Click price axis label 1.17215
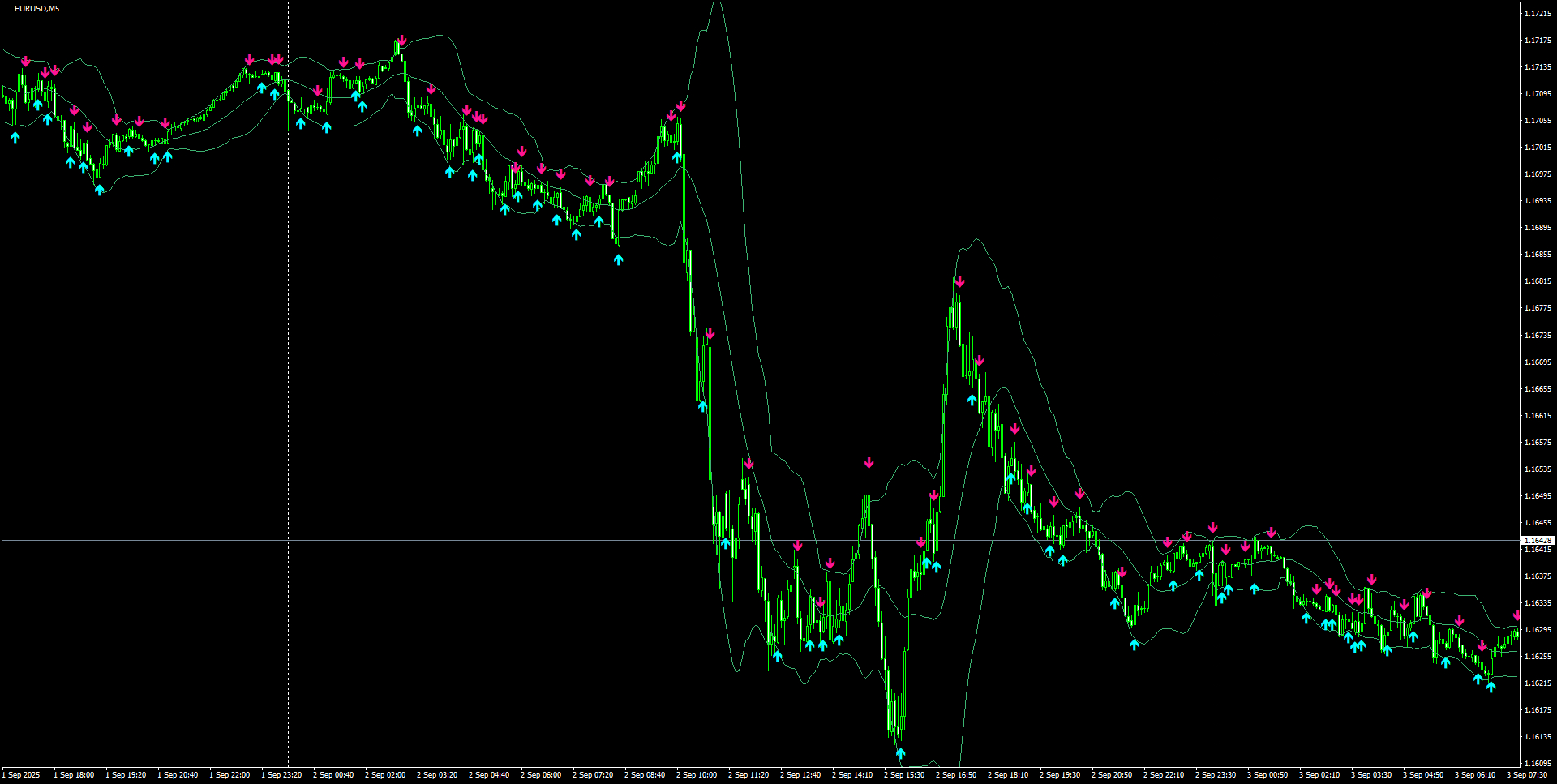 pos(1538,14)
